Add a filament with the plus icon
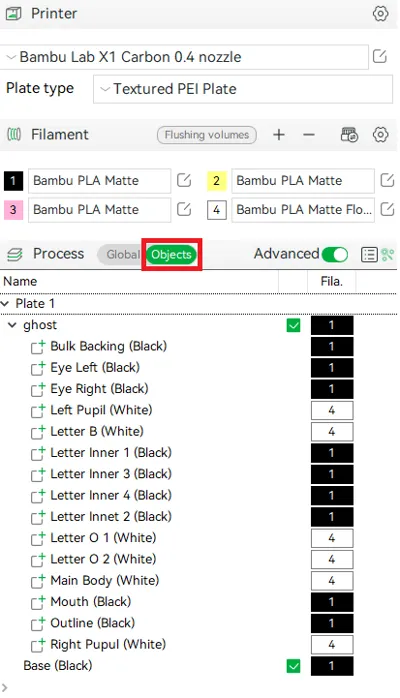 coord(279,134)
